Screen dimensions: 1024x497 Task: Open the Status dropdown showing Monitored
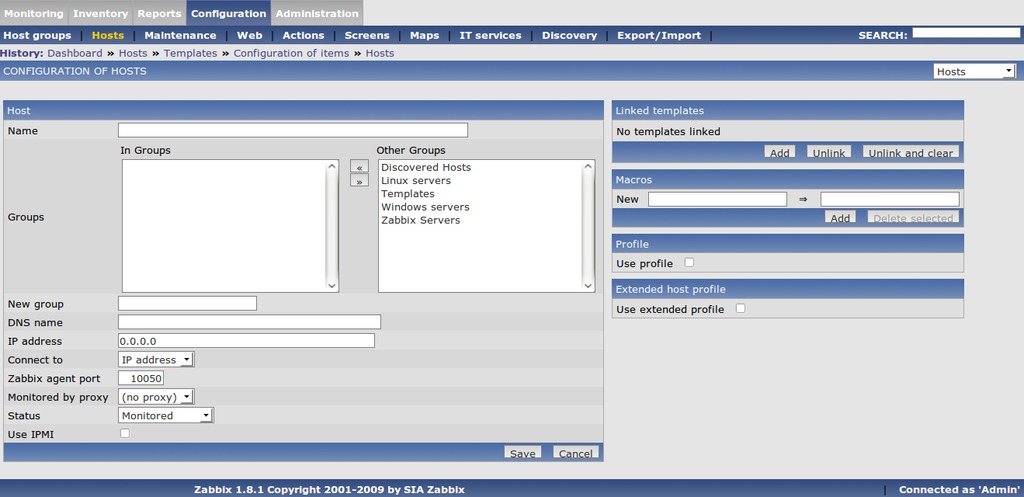166,415
